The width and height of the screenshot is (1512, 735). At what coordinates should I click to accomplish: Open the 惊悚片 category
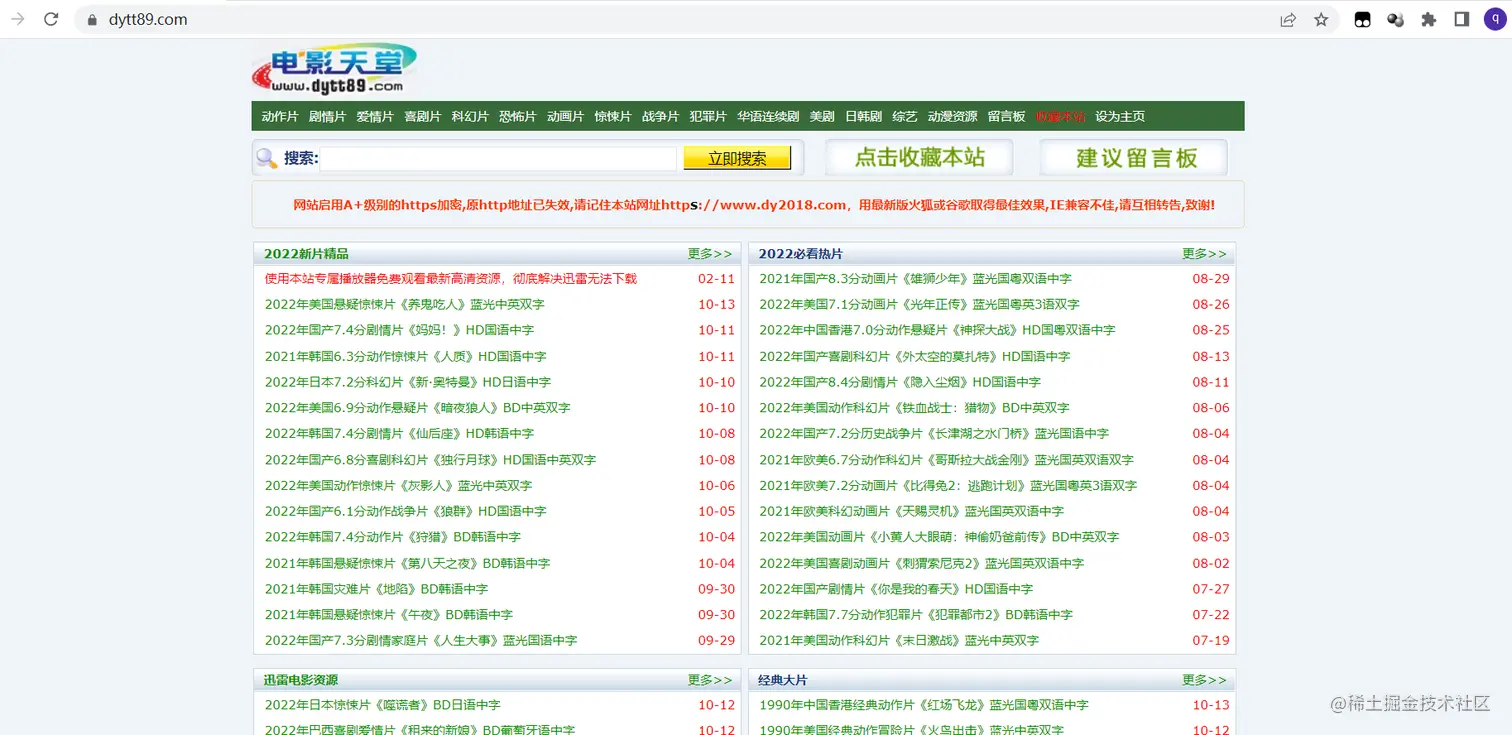pyautogui.click(x=613, y=116)
